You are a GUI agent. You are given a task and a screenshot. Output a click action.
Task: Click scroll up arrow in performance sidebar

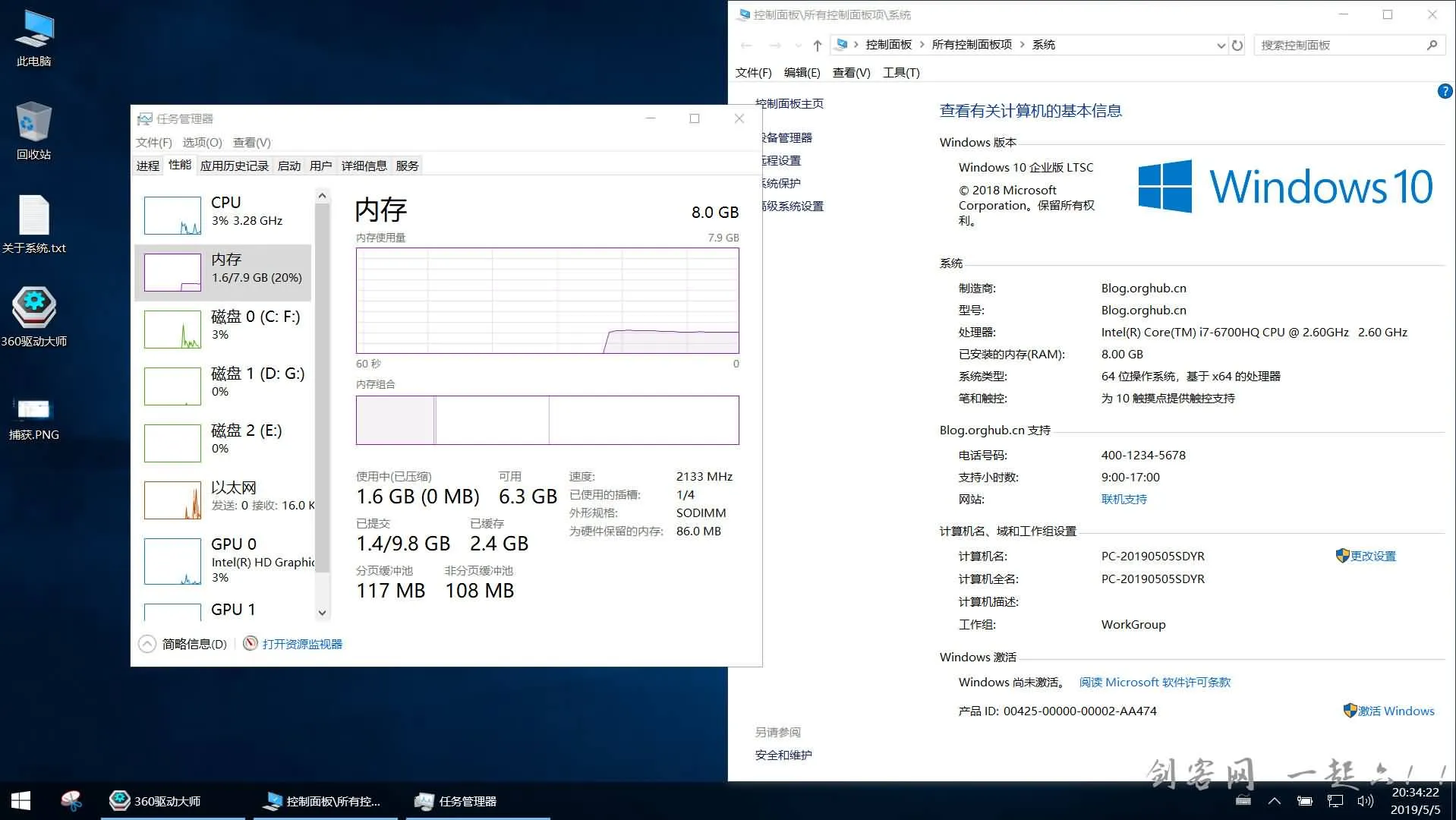pyautogui.click(x=322, y=196)
